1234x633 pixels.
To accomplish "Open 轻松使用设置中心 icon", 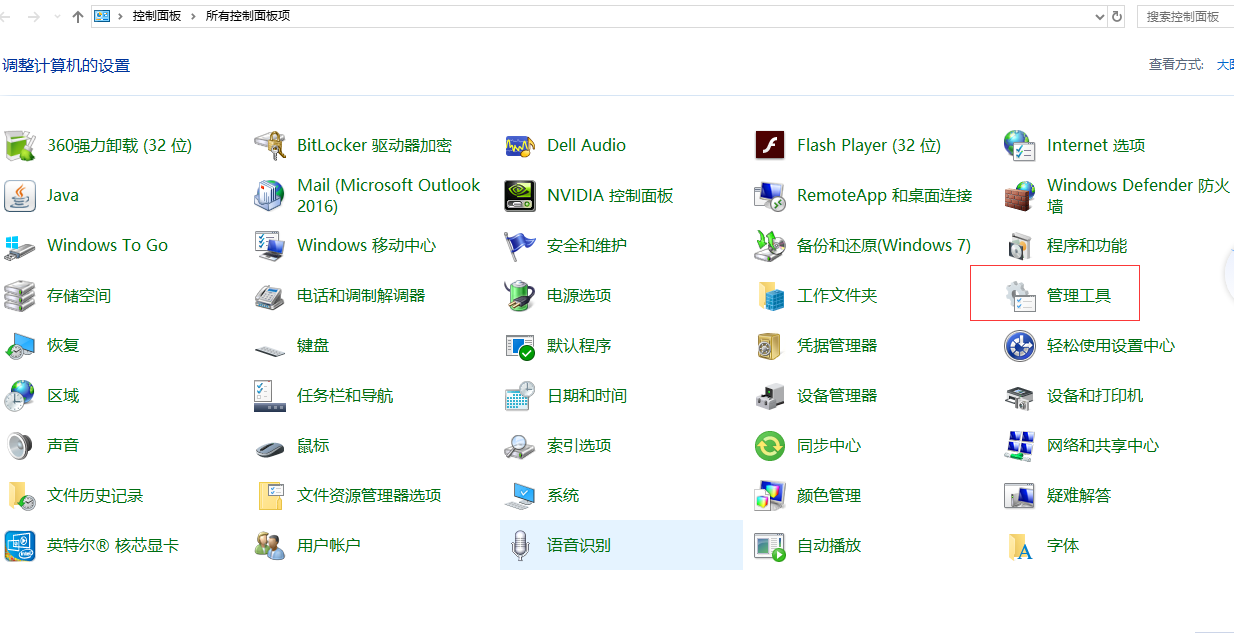I will (x=1020, y=345).
